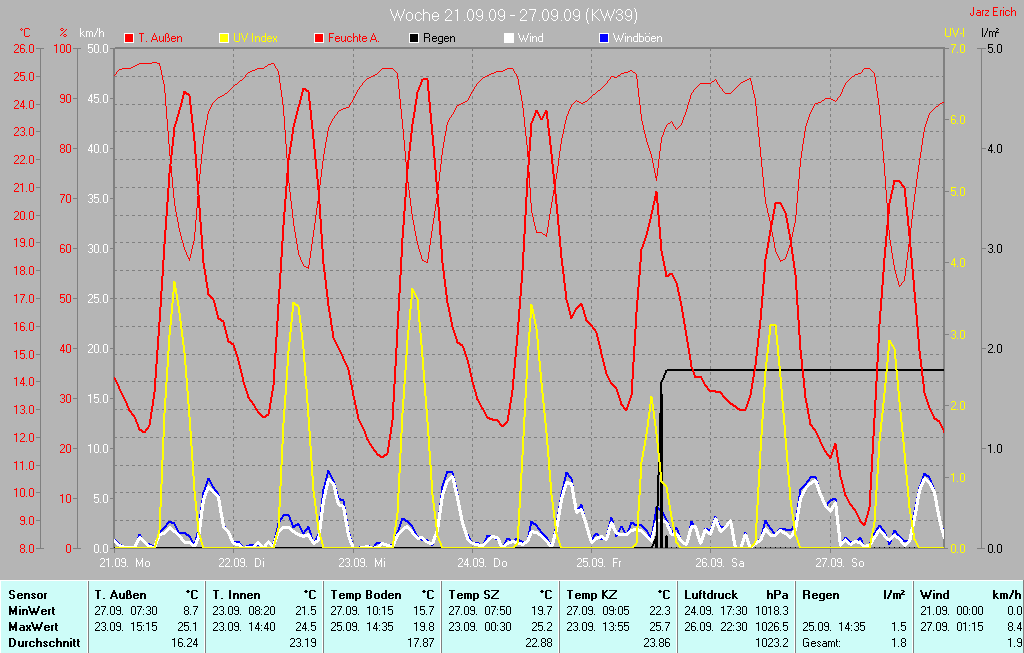The width and height of the screenshot is (1024, 653).
Task: Click the T. Außen maximum value 25.1
Action: point(188,627)
